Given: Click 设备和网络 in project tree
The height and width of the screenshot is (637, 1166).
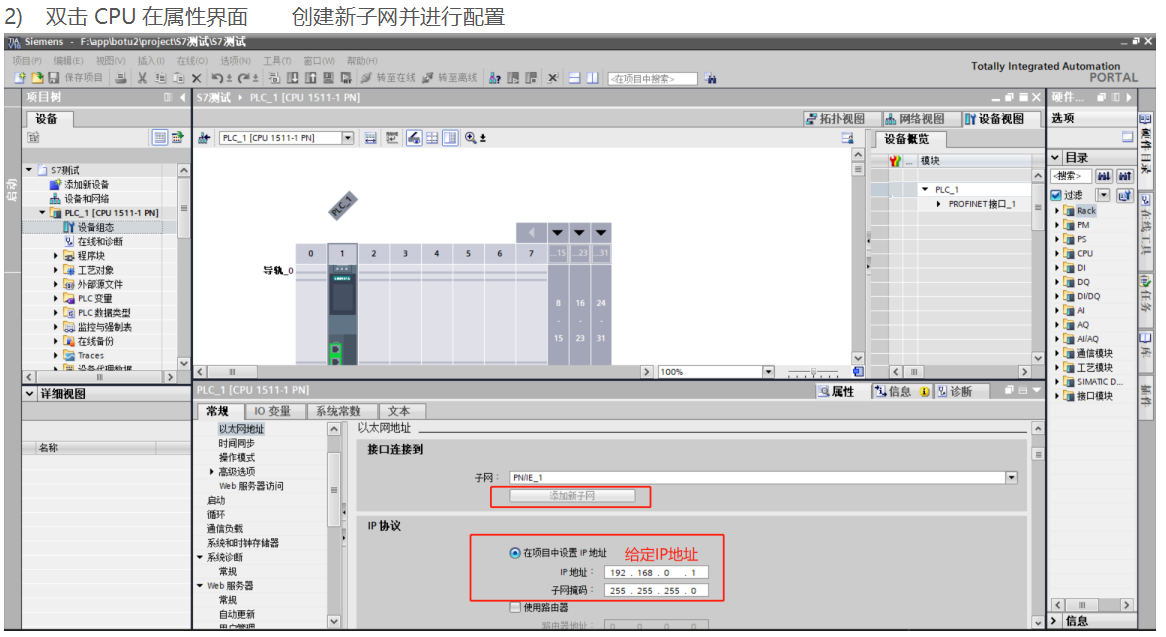Looking at the screenshot, I should (x=86, y=198).
